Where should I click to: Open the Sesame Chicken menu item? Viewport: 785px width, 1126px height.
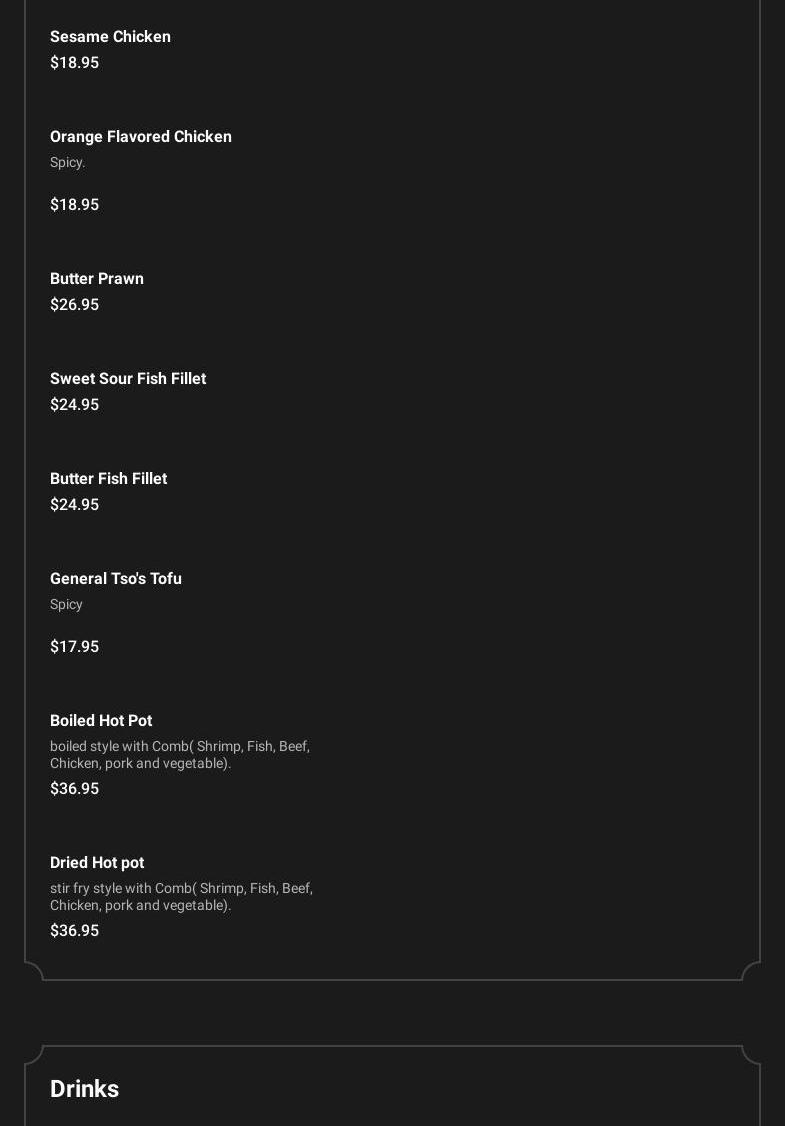click(110, 37)
